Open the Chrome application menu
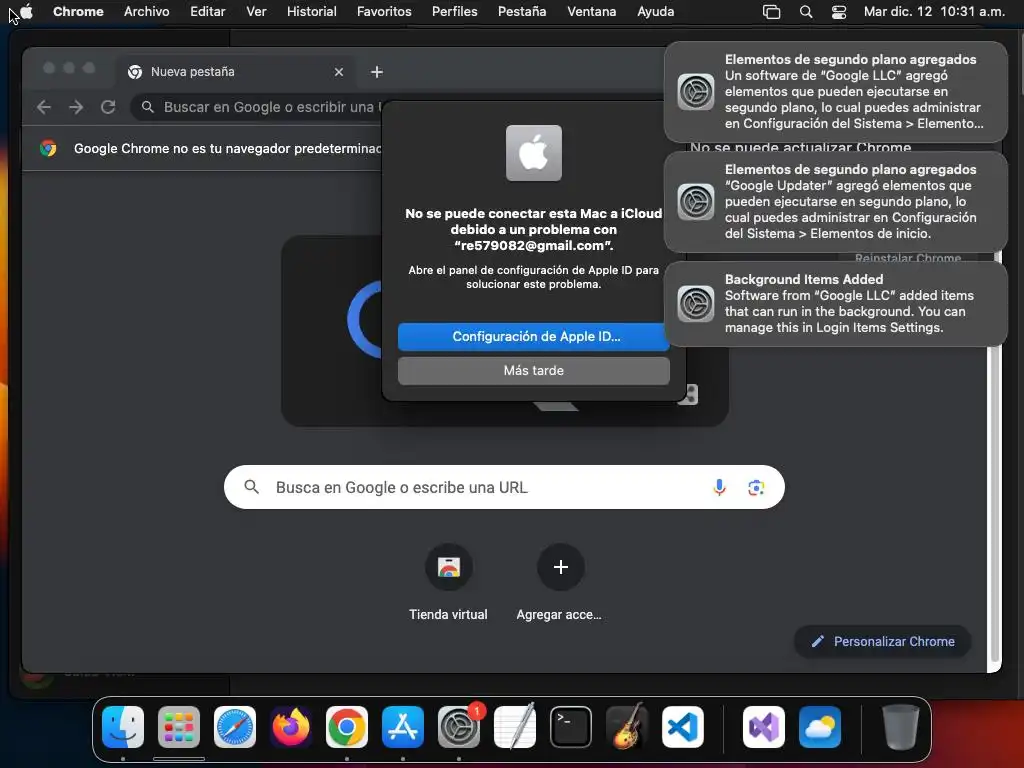The height and width of the screenshot is (768, 1024). pos(78,11)
